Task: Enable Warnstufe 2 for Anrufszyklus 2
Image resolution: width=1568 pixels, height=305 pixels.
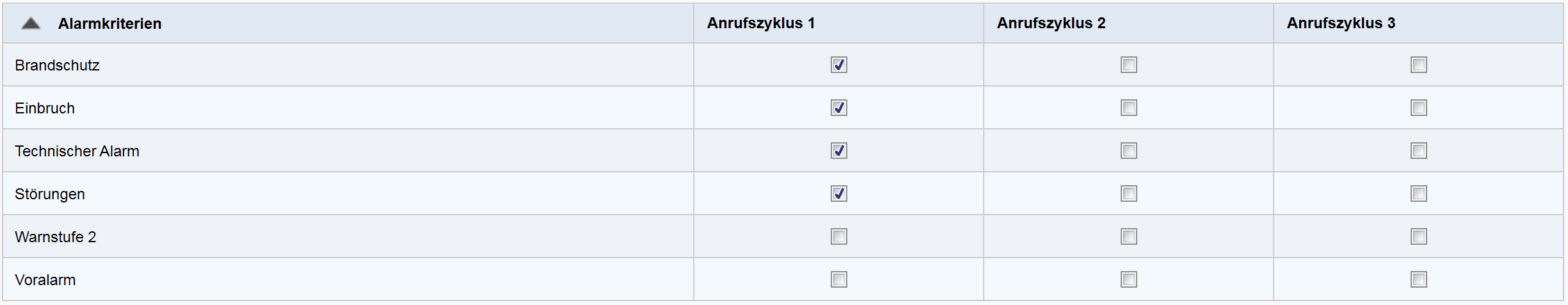Action: coord(1128,236)
